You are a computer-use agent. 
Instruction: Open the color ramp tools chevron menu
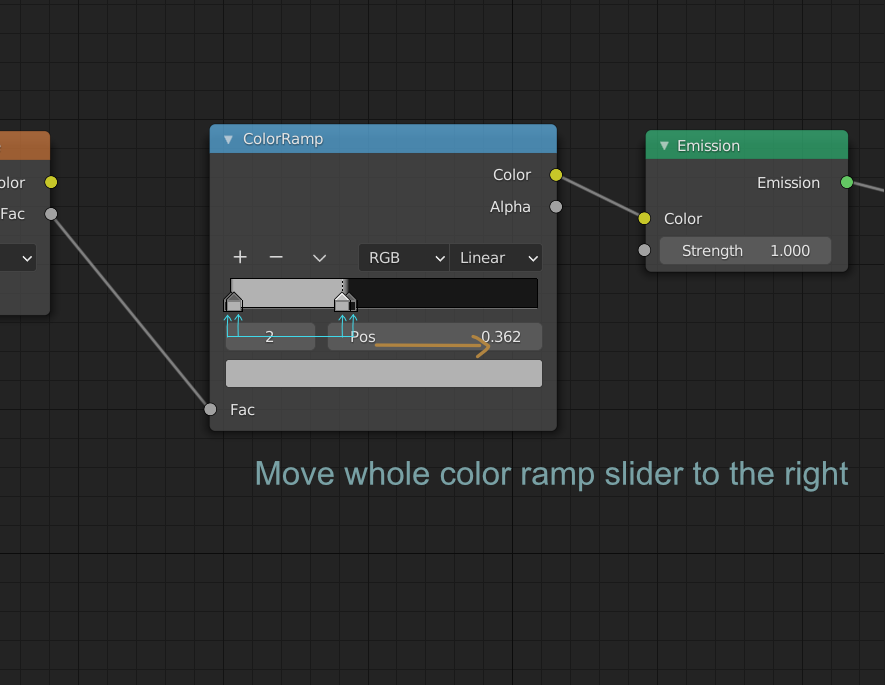pos(319,258)
